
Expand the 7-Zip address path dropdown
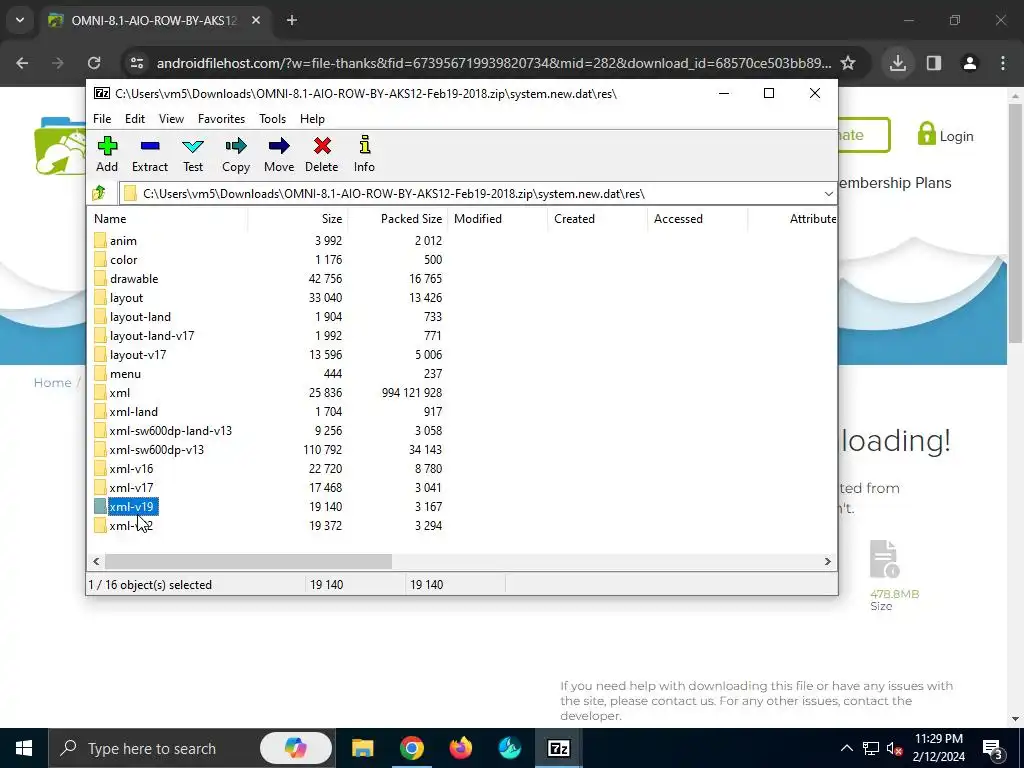coord(828,193)
